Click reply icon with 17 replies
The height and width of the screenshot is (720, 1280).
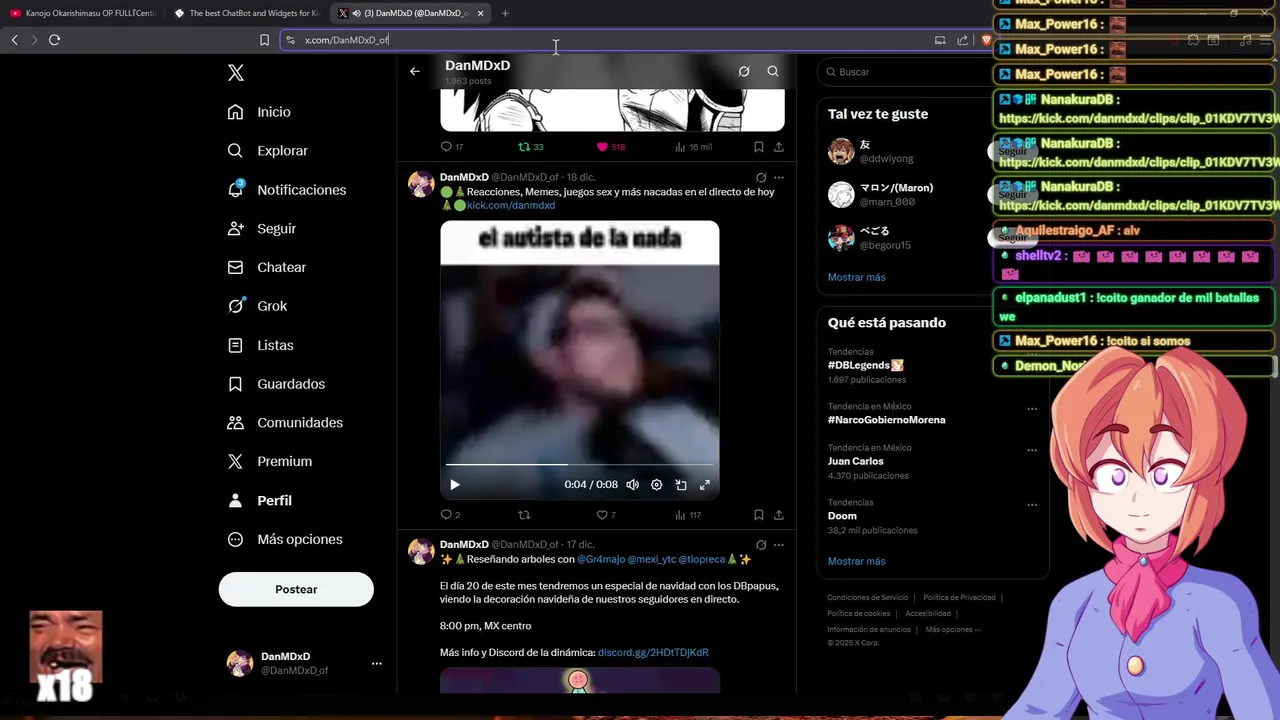(x=446, y=147)
